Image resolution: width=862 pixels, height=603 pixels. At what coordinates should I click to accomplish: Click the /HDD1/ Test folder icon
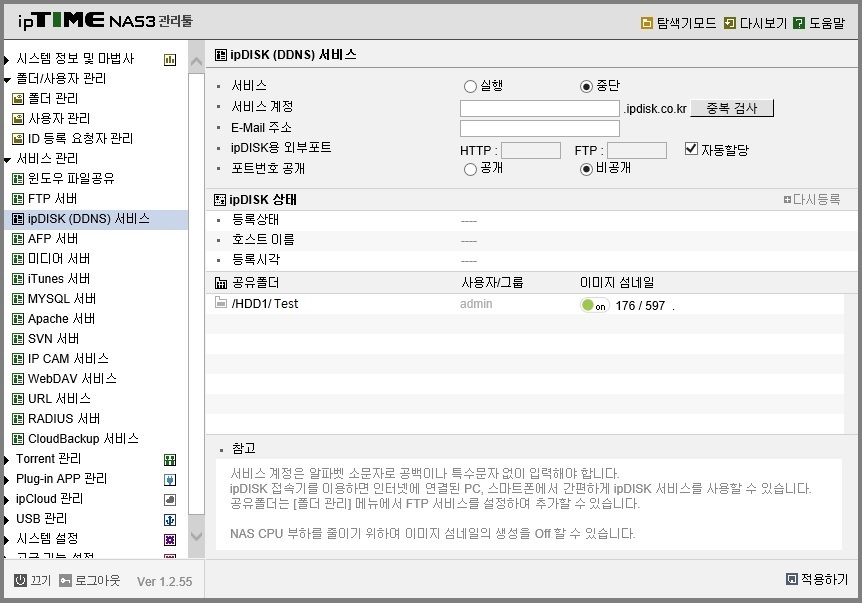coord(220,302)
